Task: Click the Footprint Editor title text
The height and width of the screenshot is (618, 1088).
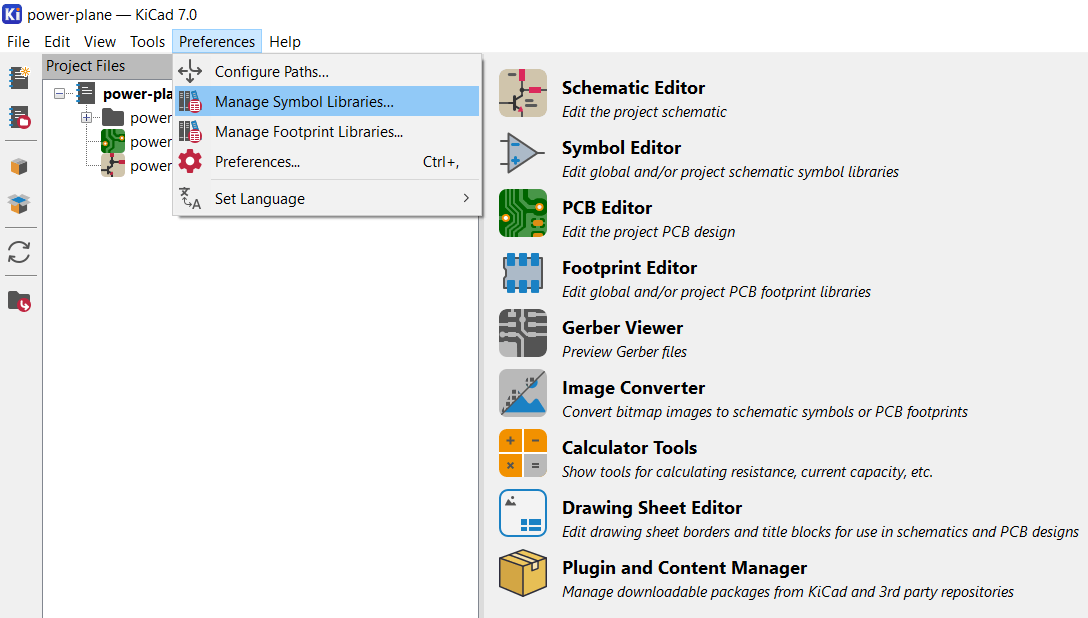Action: tap(629, 268)
